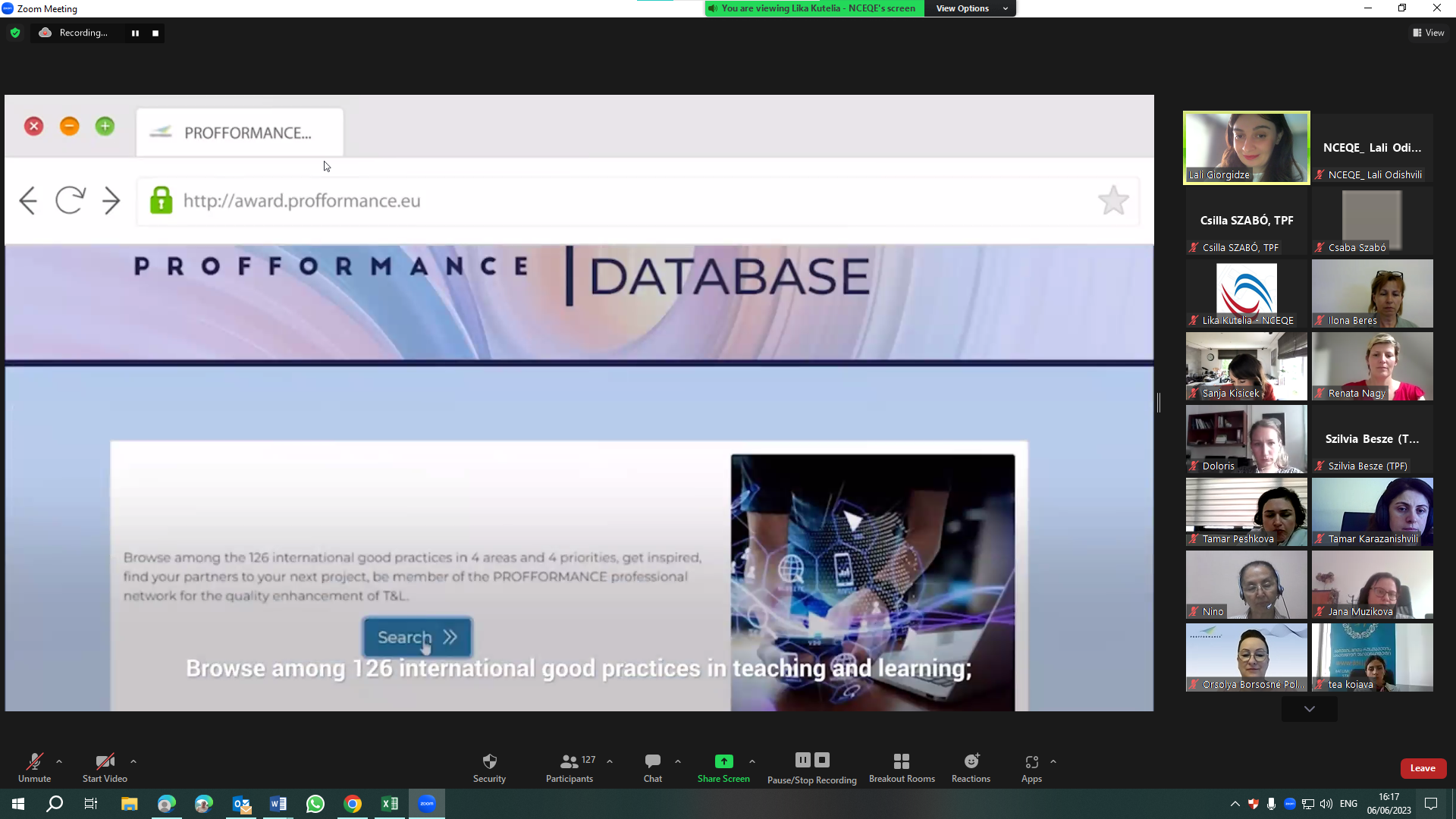The height and width of the screenshot is (819, 1456).
Task: Click the green Share Screen icon
Action: coord(723,761)
